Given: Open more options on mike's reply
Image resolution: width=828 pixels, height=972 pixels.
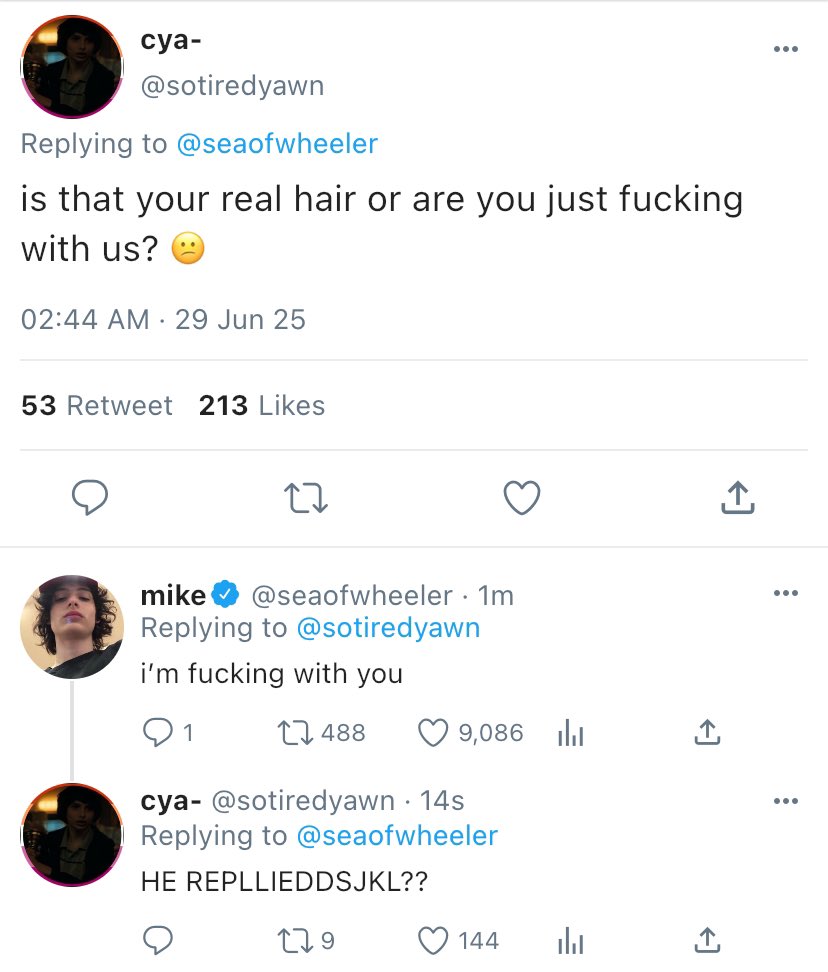Looking at the screenshot, I should click(x=786, y=594).
